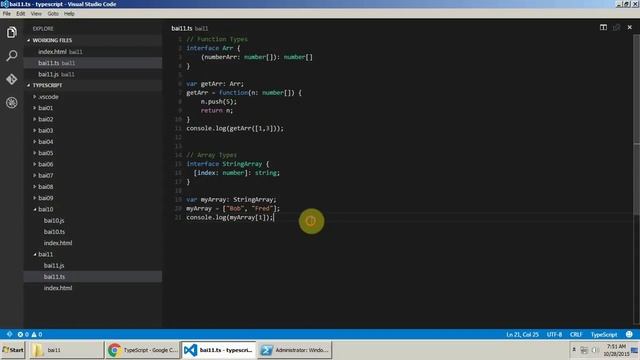The image size is (640, 360).
Task: Open the Edit menu
Action: click(x=21, y=13)
